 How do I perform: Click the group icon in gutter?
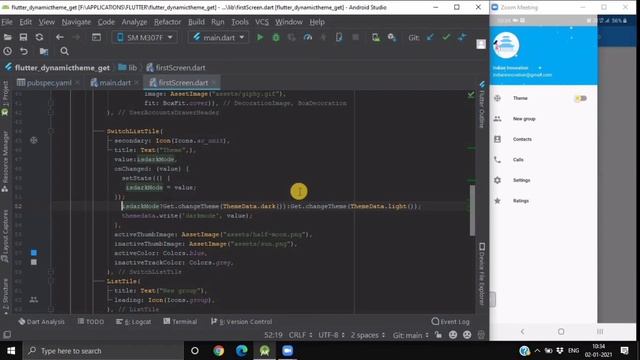(x=34, y=300)
